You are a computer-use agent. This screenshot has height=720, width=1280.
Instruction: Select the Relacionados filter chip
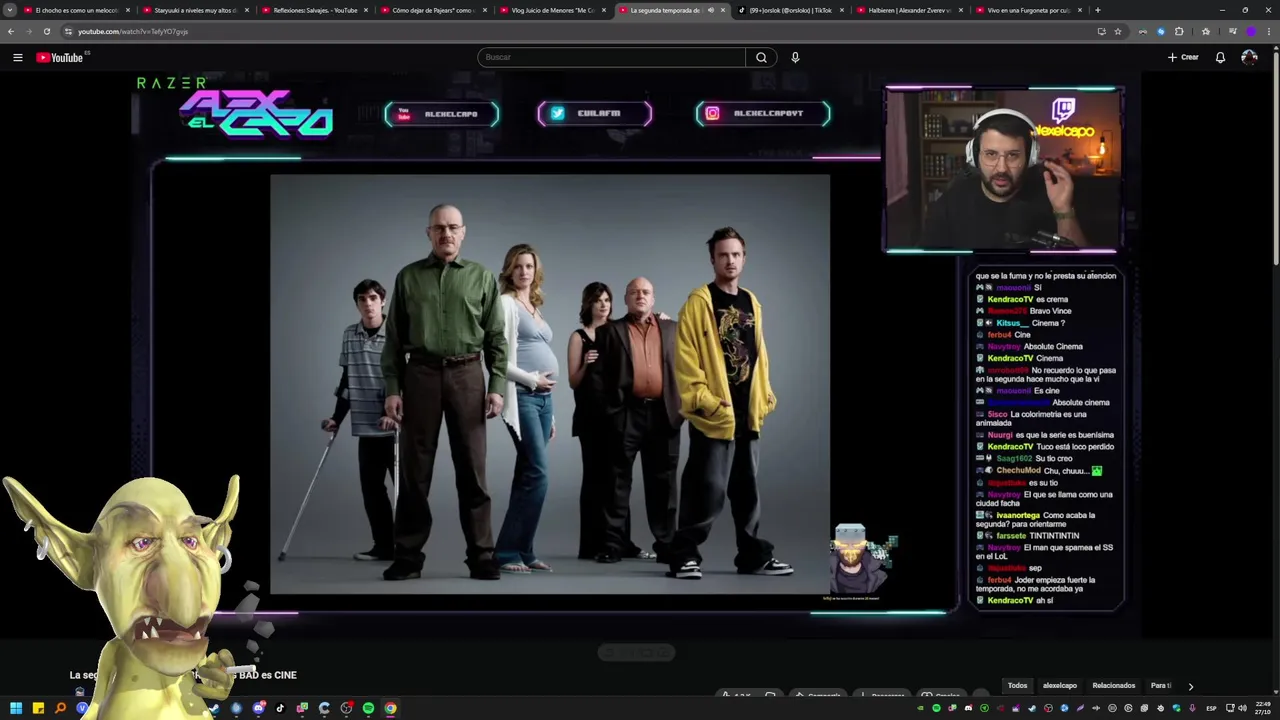(x=1114, y=685)
